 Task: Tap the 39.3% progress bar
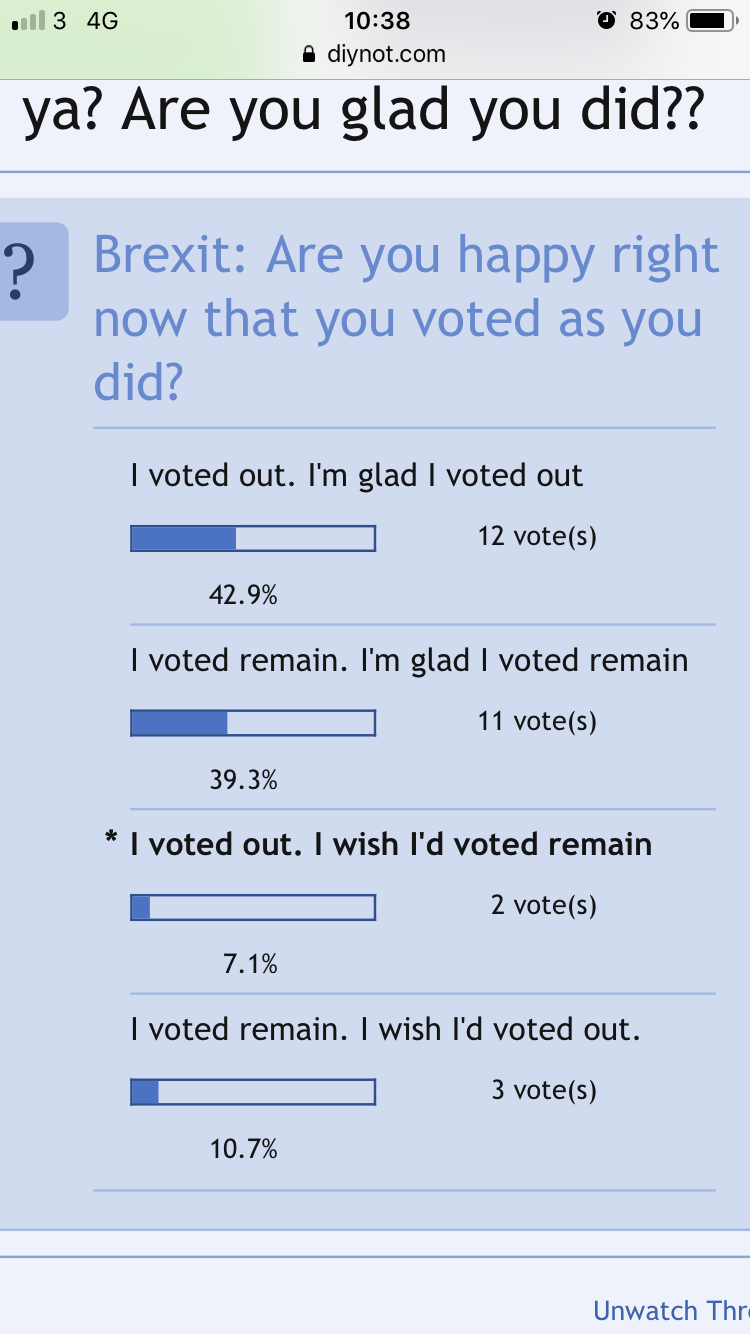click(253, 722)
